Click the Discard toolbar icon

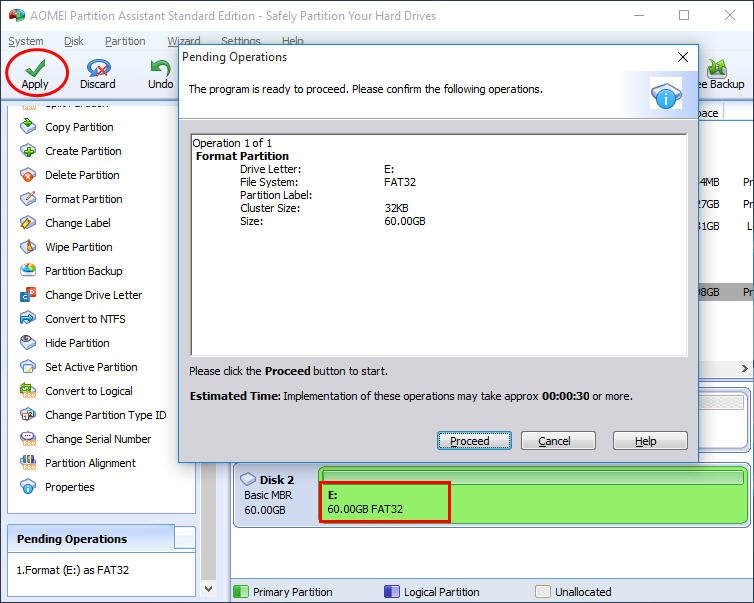coord(98,68)
